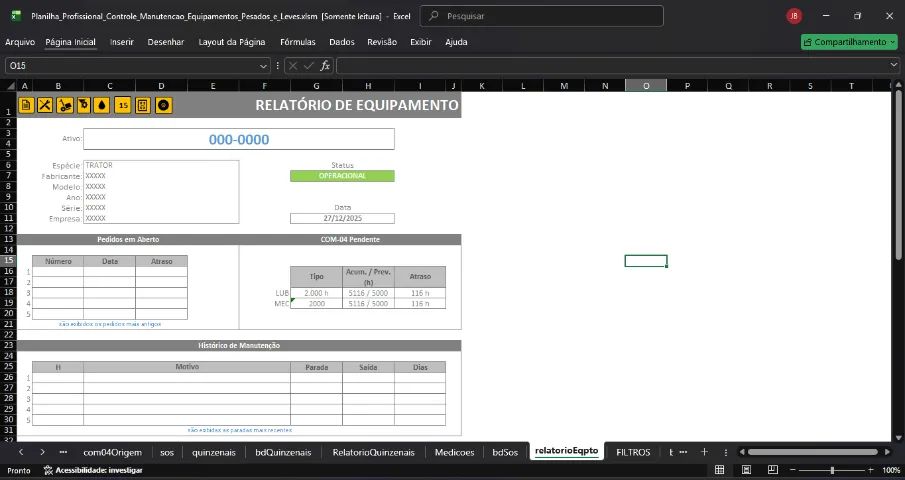Viewport: 905px width, 480px height.
Task: Click the yellow heavy equipment tractor icon
Action: coord(65,105)
